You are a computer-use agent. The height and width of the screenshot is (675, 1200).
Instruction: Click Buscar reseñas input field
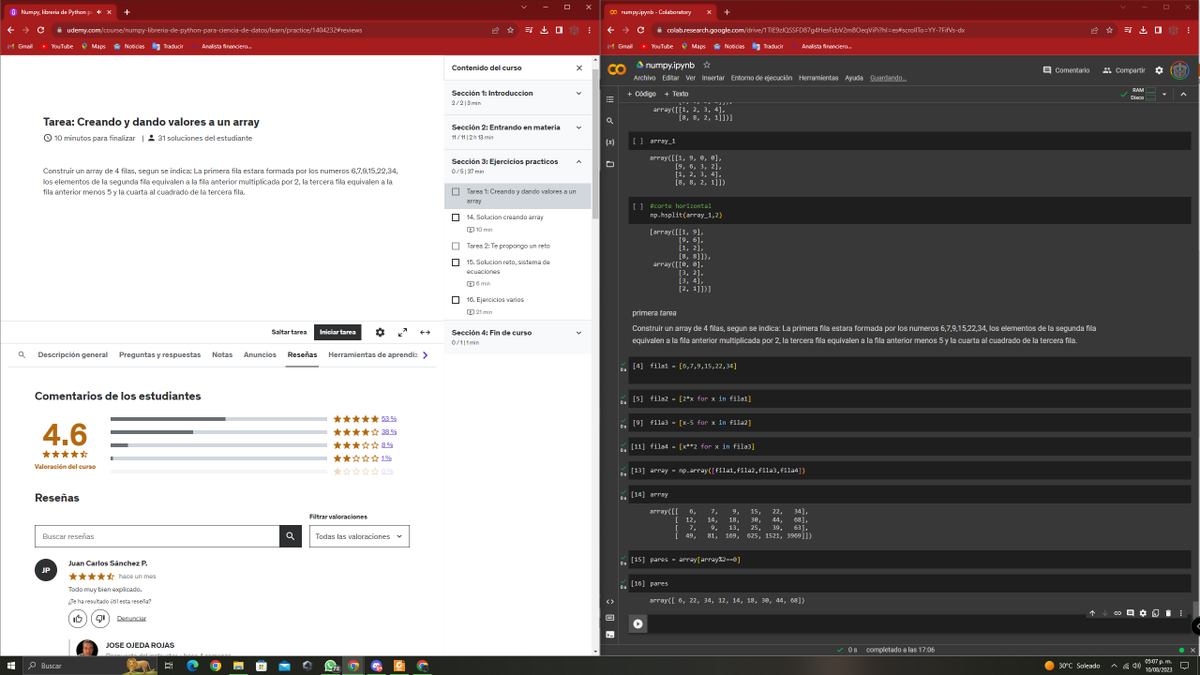point(157,536)
